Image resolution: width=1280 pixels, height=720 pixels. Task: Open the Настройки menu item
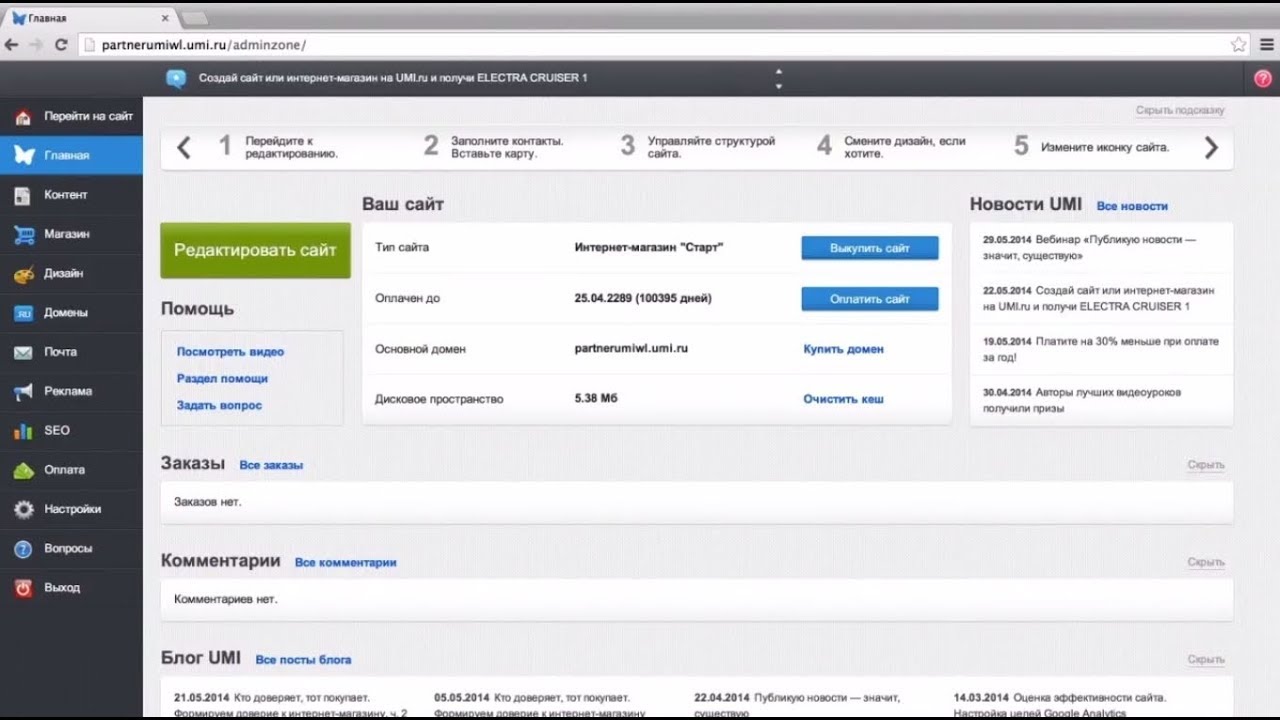coord(71,509)
